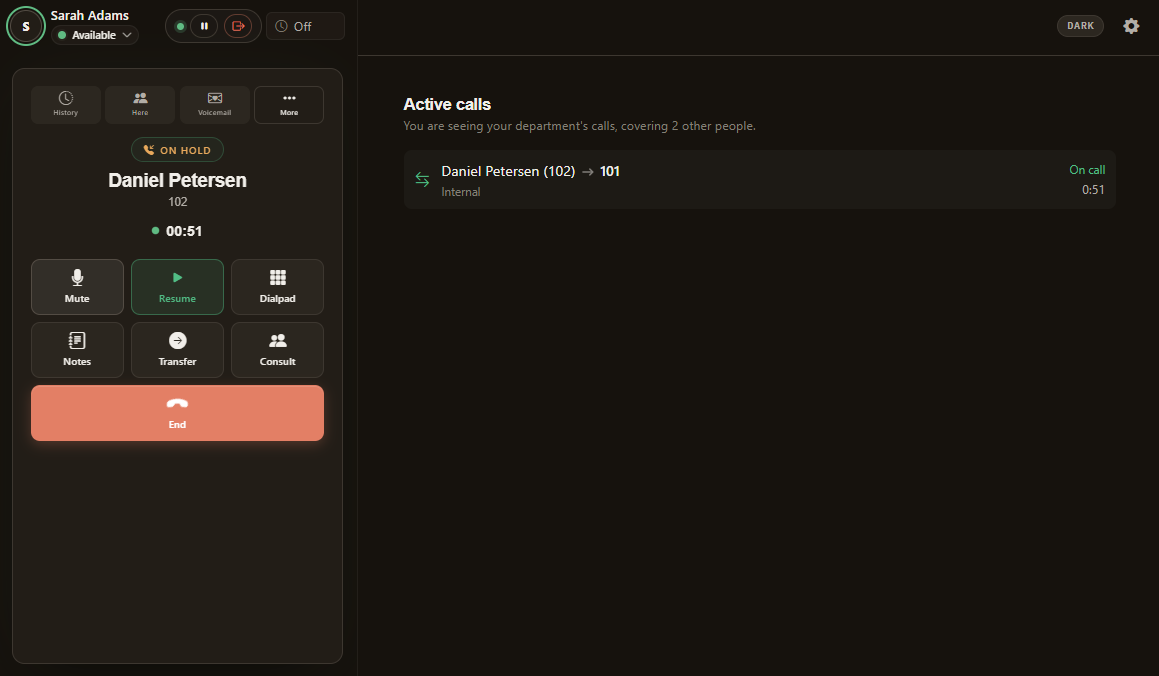Click the Sarah Adams avatar

[26, 26]
